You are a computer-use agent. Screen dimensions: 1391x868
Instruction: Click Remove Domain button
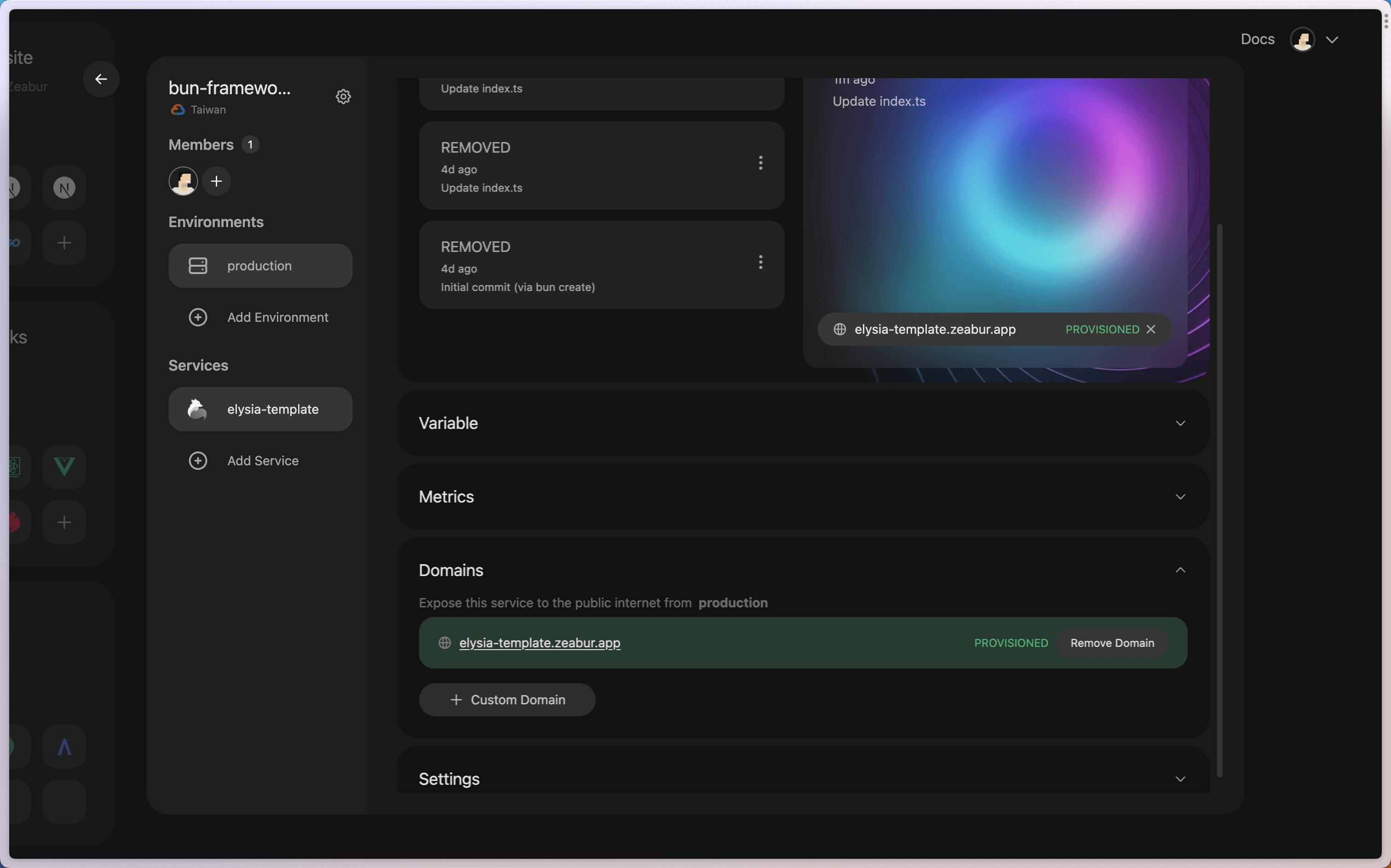(x=1112, y=643)
